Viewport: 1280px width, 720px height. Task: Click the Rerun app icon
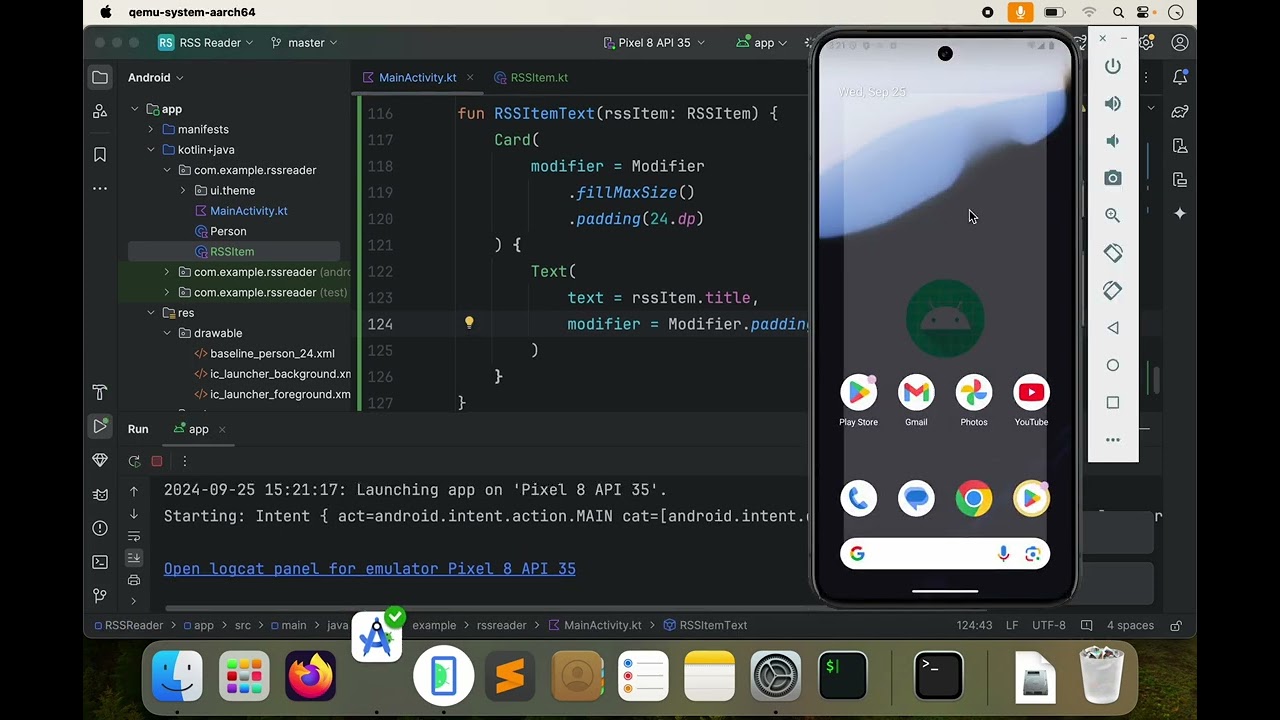pos(134,461)
